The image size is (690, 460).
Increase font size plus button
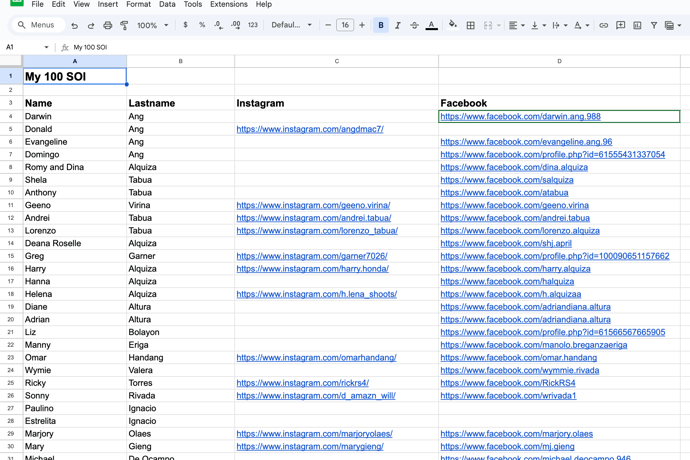coord(362,25)
